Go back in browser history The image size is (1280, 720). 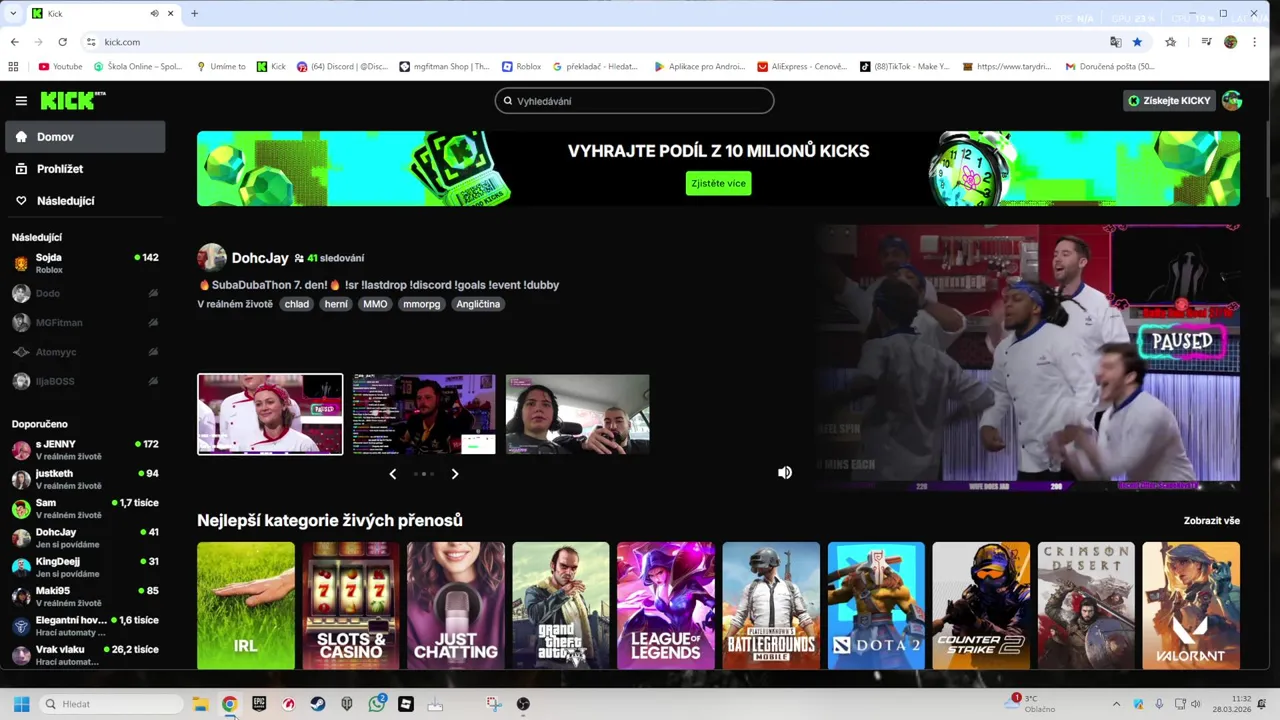(x=15, y=42)
